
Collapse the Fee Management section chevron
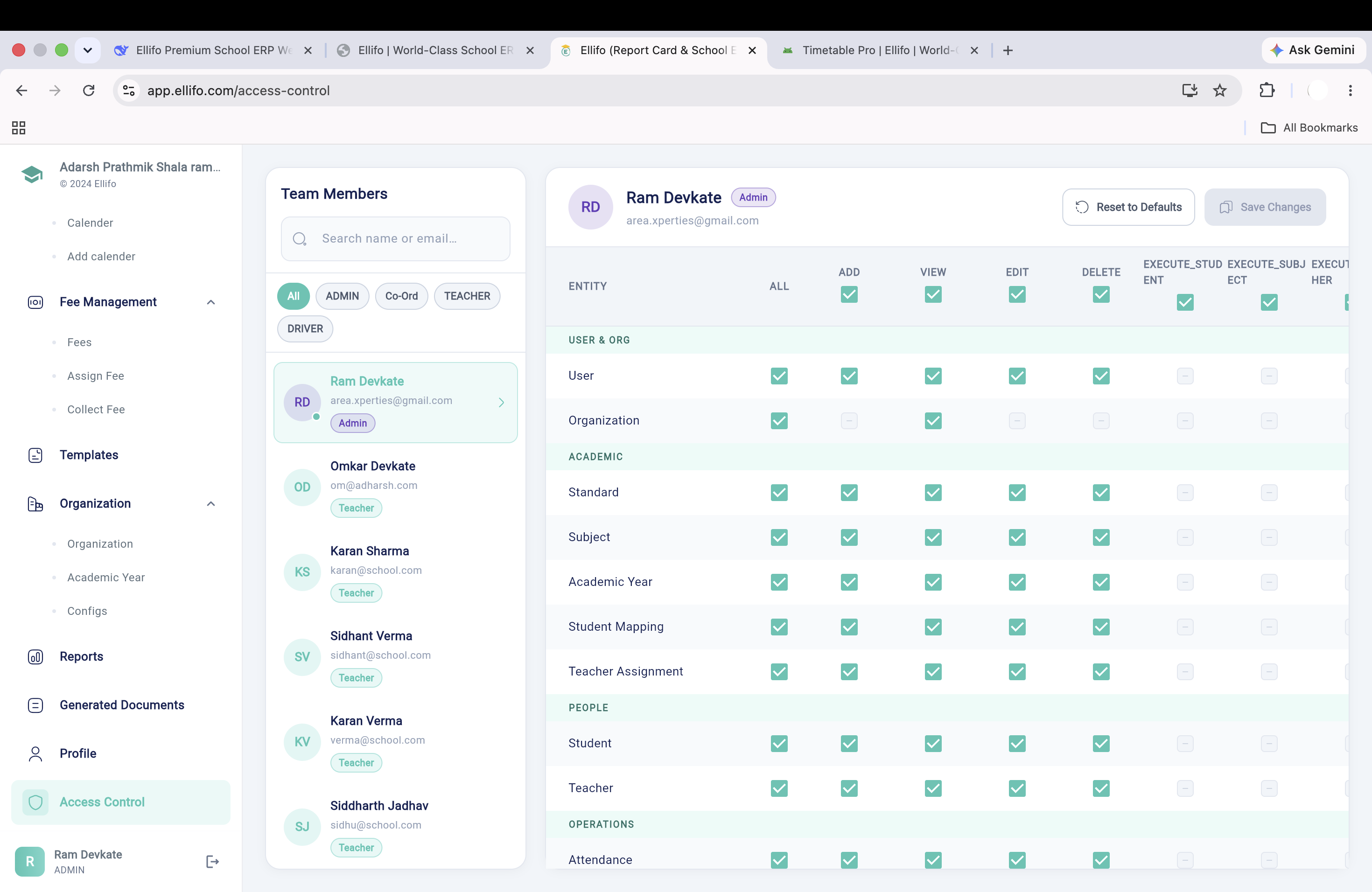211,302
